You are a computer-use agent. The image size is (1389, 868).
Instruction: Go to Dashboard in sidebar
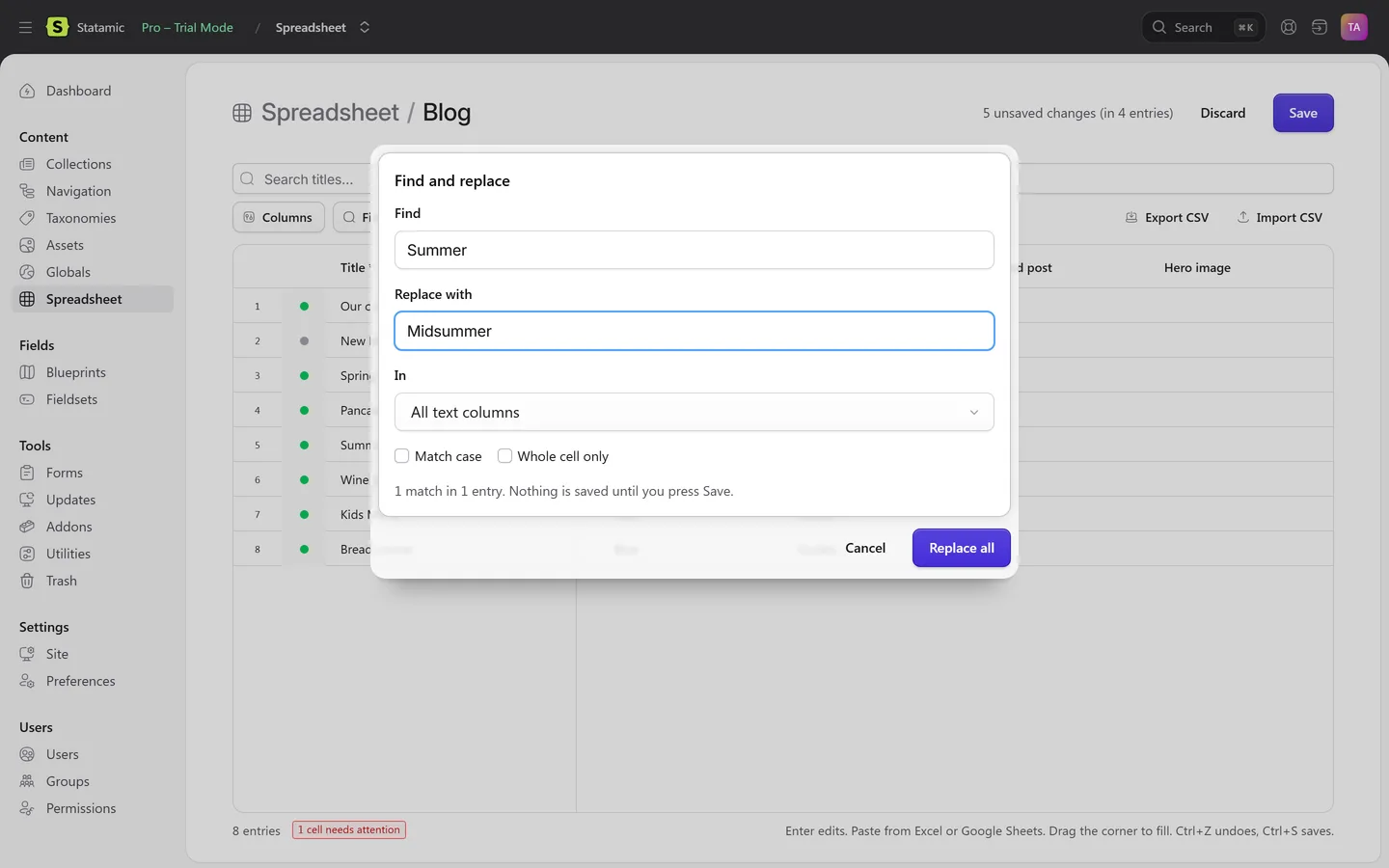point(78,91)
